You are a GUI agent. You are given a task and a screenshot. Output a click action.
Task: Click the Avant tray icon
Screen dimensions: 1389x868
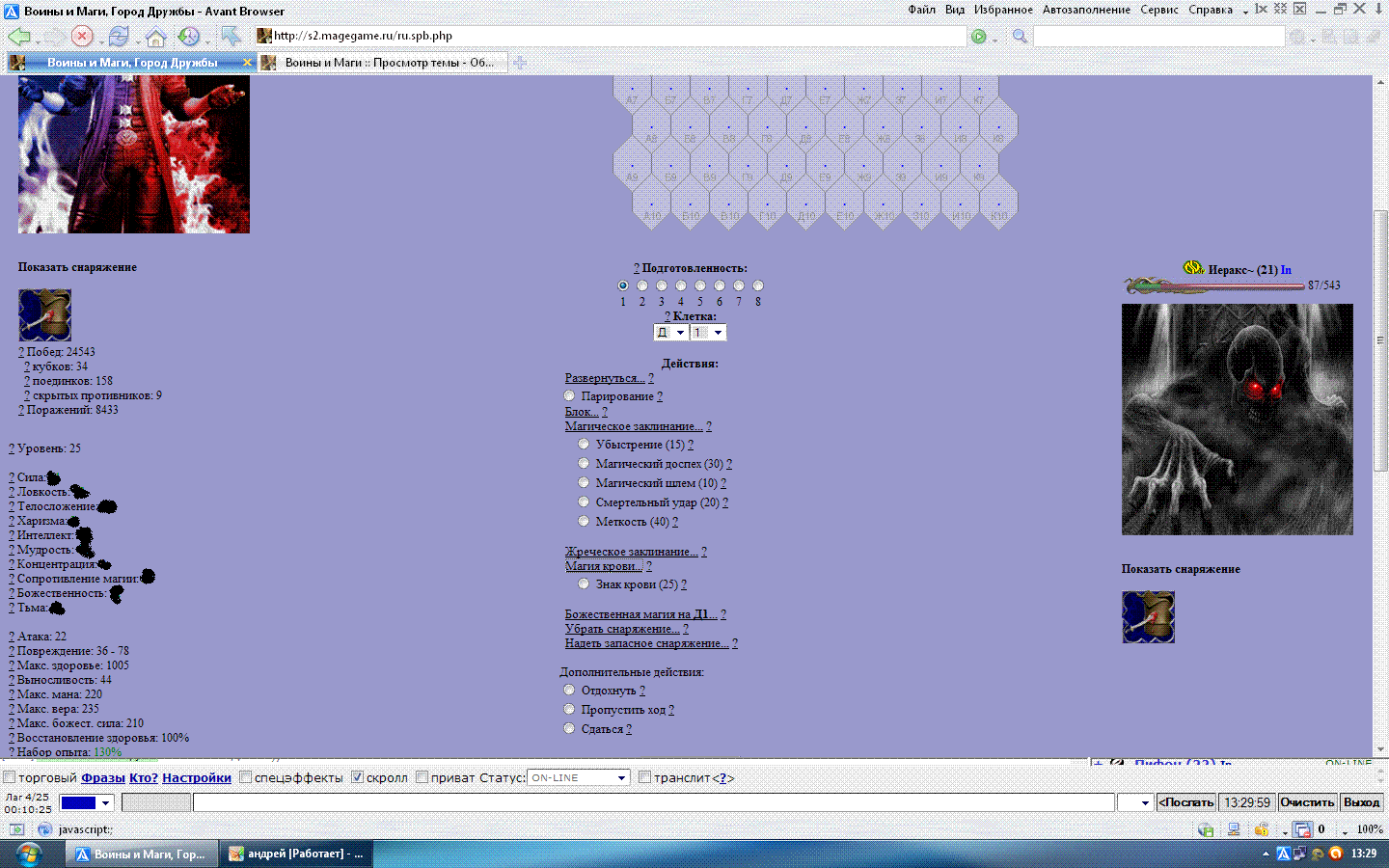[x=1283, y=854]
